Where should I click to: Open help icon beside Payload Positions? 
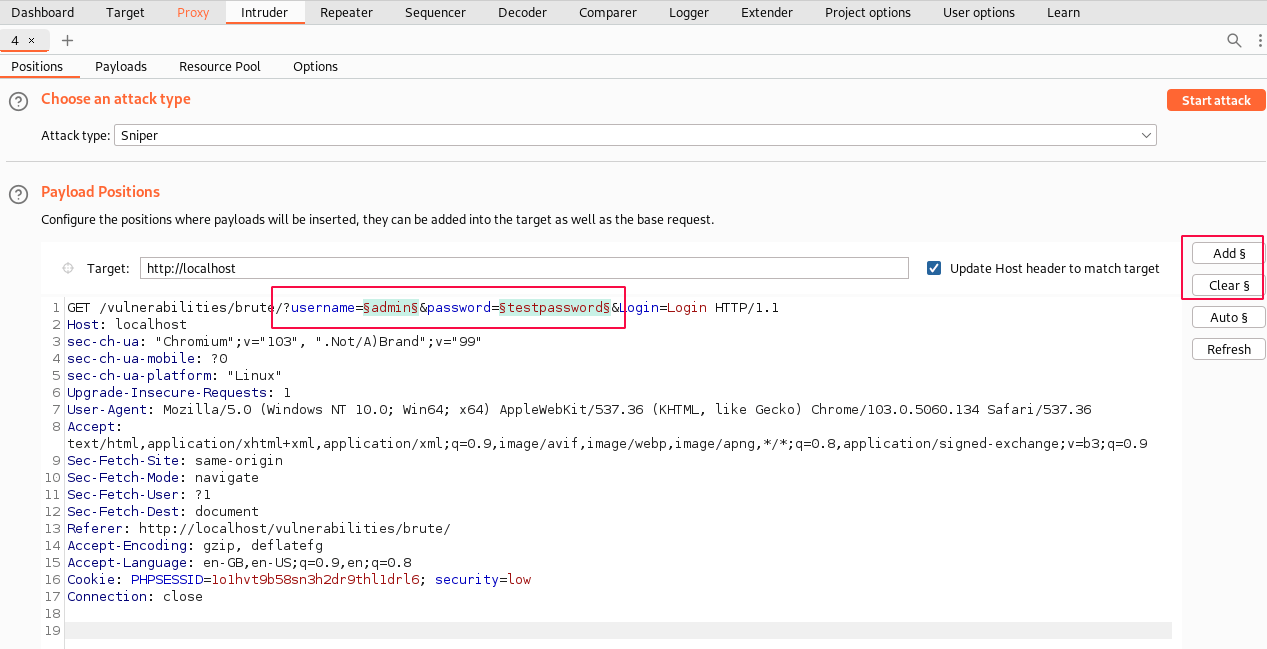[18, 194]
